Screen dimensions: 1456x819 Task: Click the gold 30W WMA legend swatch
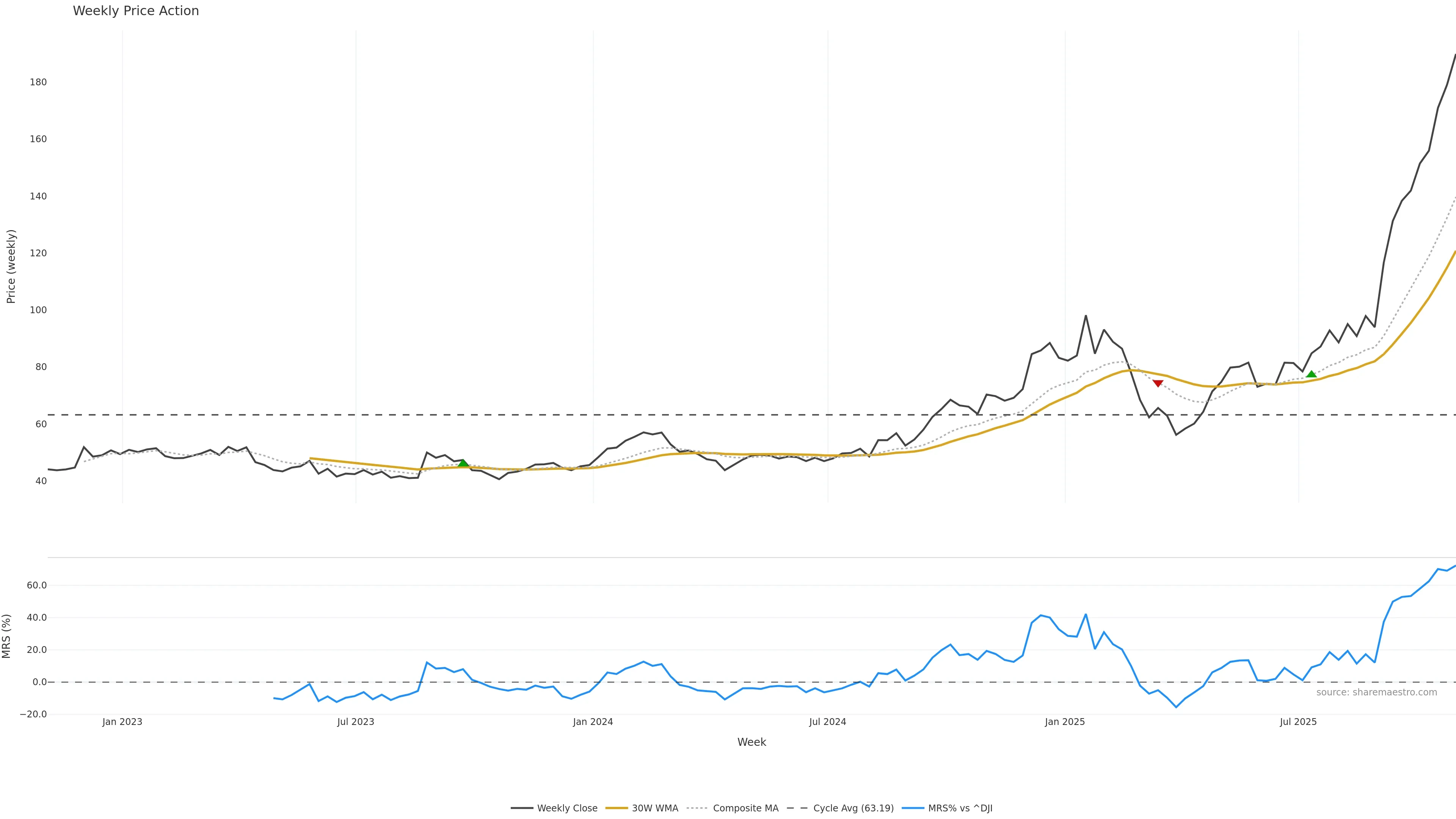pos(616,808)
